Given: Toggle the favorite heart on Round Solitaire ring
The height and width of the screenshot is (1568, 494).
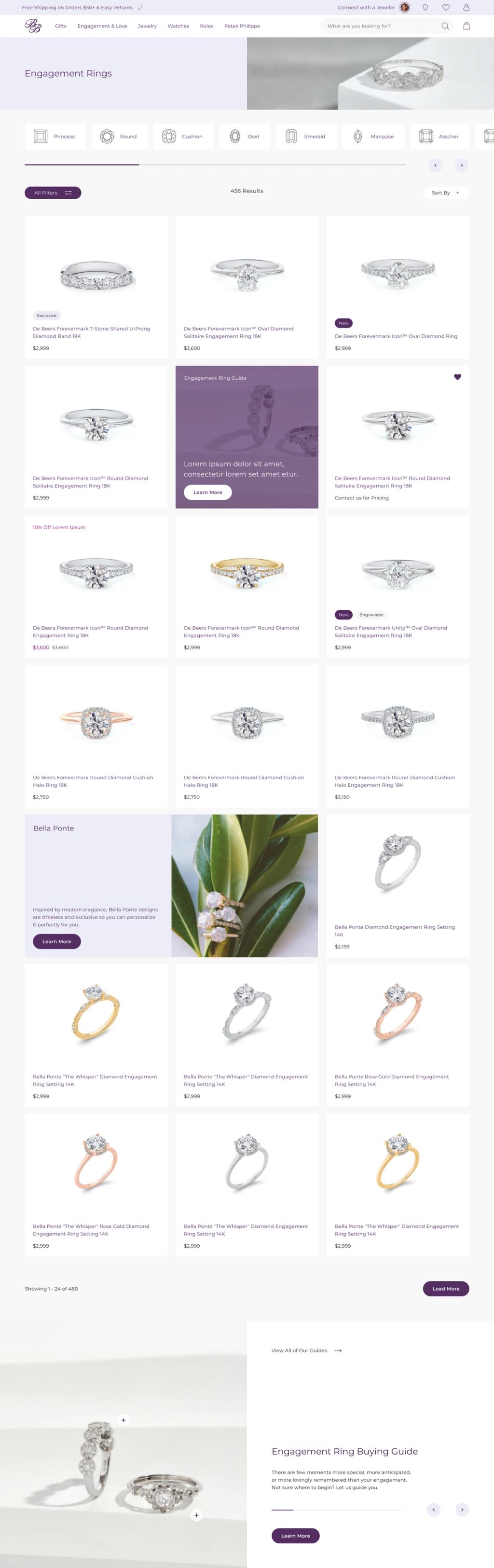Looking at the screenshot, I should coord(457,377).
